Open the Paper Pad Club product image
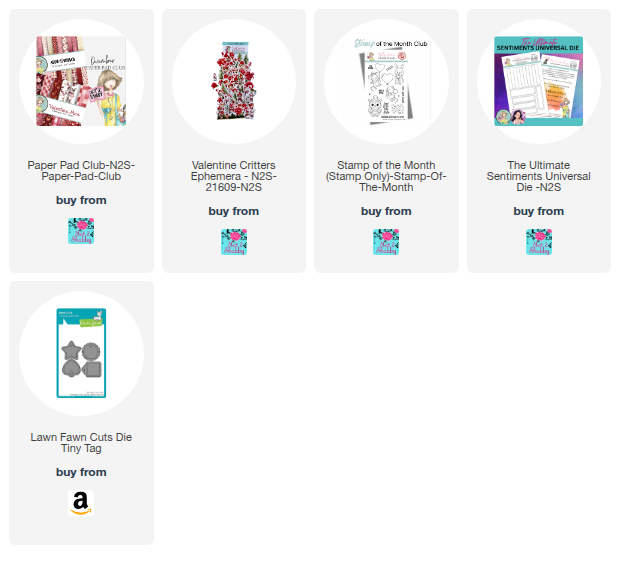The height and width of the screenshot is (566, 620). (81, 81)
